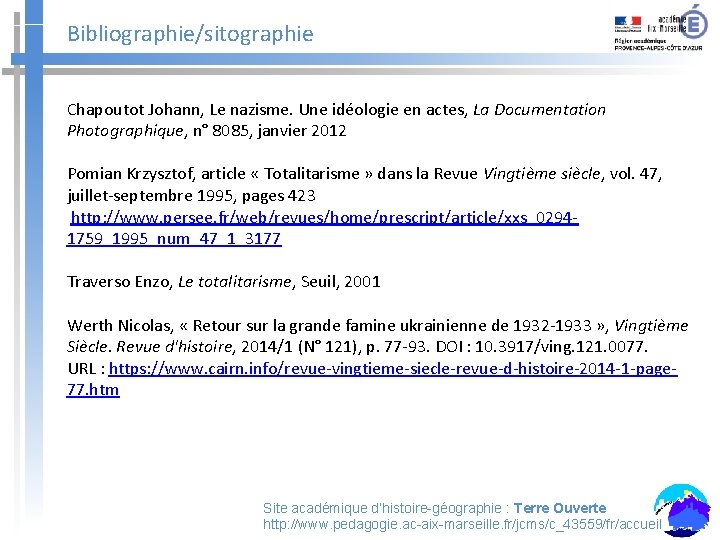Open the cairn.info revue-vingtieme-siecle link

click(x=372, y=379)
